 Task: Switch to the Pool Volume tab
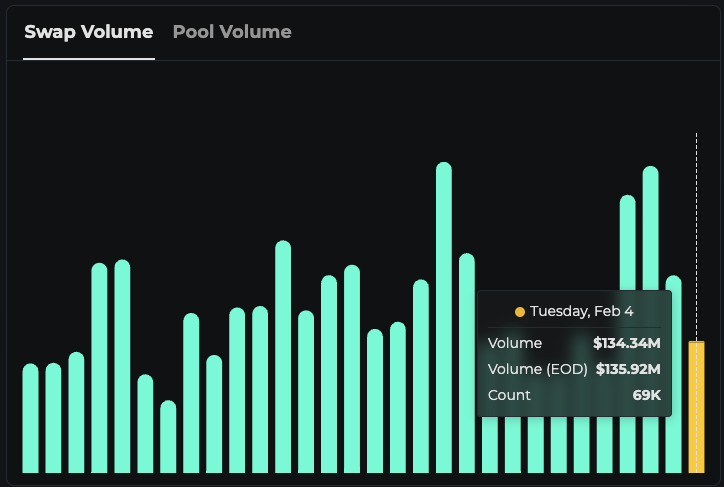(x=232, y=32)
